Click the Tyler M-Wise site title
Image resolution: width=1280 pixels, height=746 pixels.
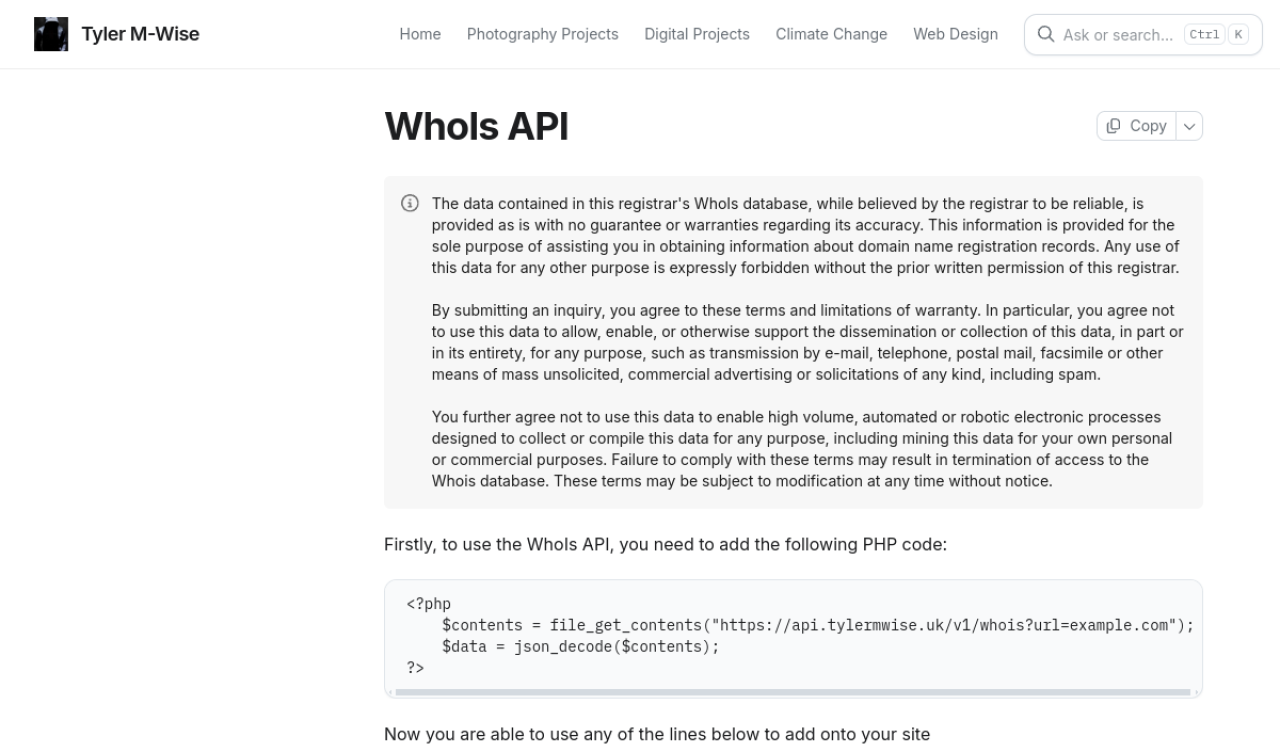coord(140,34)
